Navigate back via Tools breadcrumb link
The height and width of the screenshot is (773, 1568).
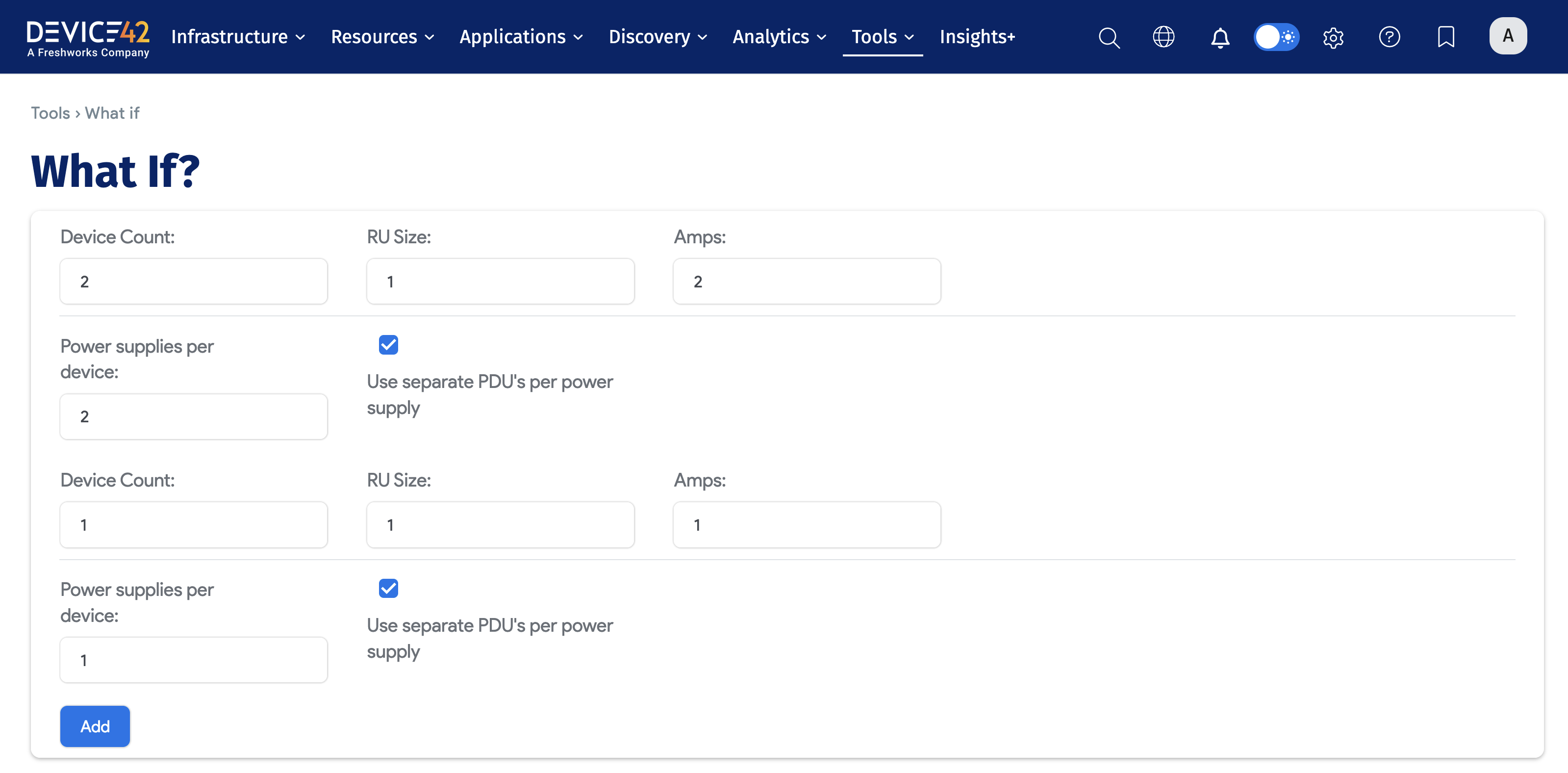tap(50, 113)
